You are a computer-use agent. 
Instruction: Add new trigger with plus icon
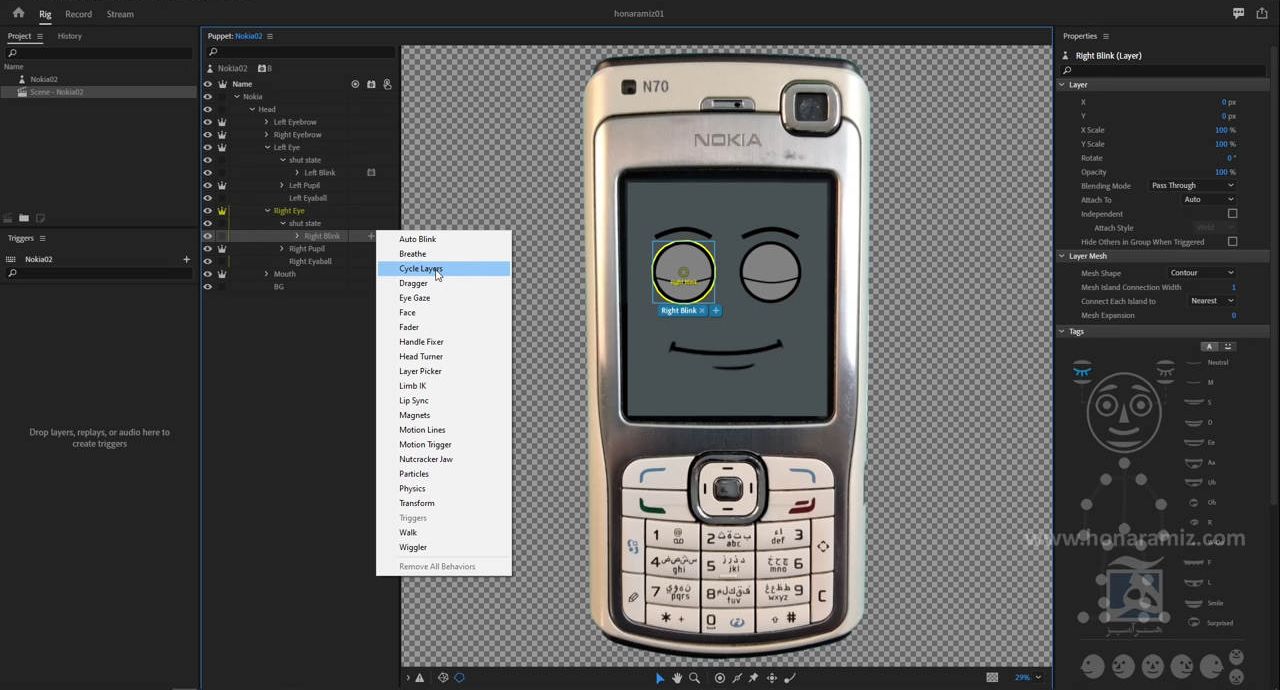click(x=186, y=259)
